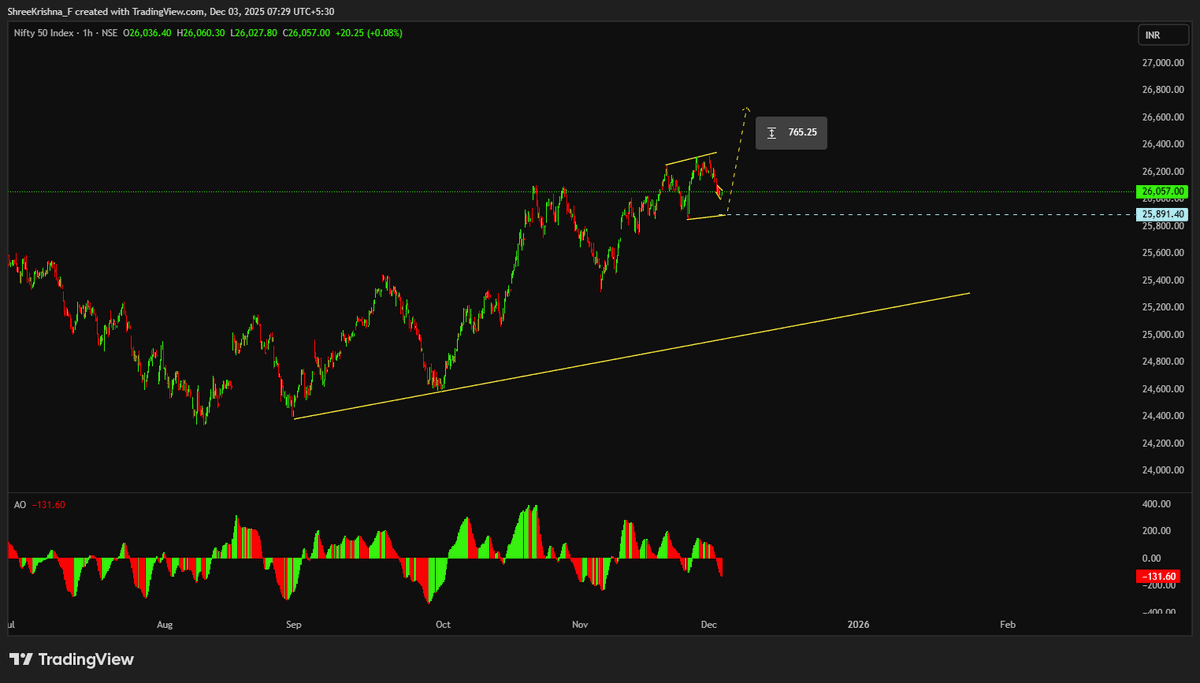Select the white dashed horizontal price line
The width and height of the screenshot is (1200, 683).
pos(930,214)
